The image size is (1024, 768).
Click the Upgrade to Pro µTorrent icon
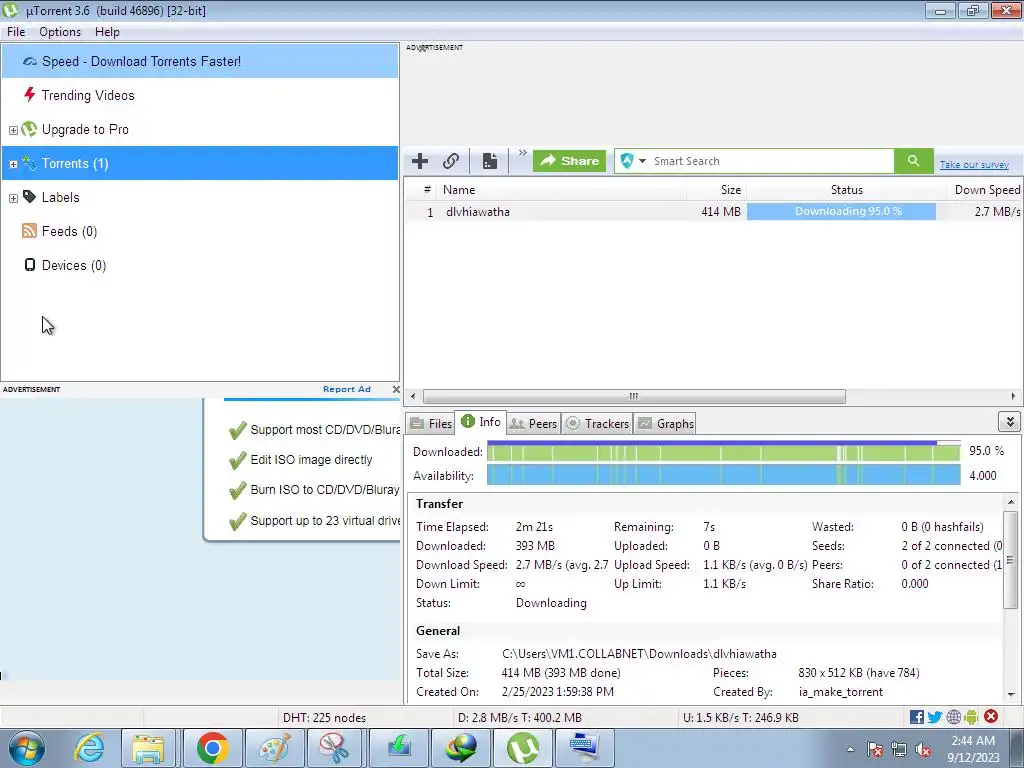(x=29, y=129)
